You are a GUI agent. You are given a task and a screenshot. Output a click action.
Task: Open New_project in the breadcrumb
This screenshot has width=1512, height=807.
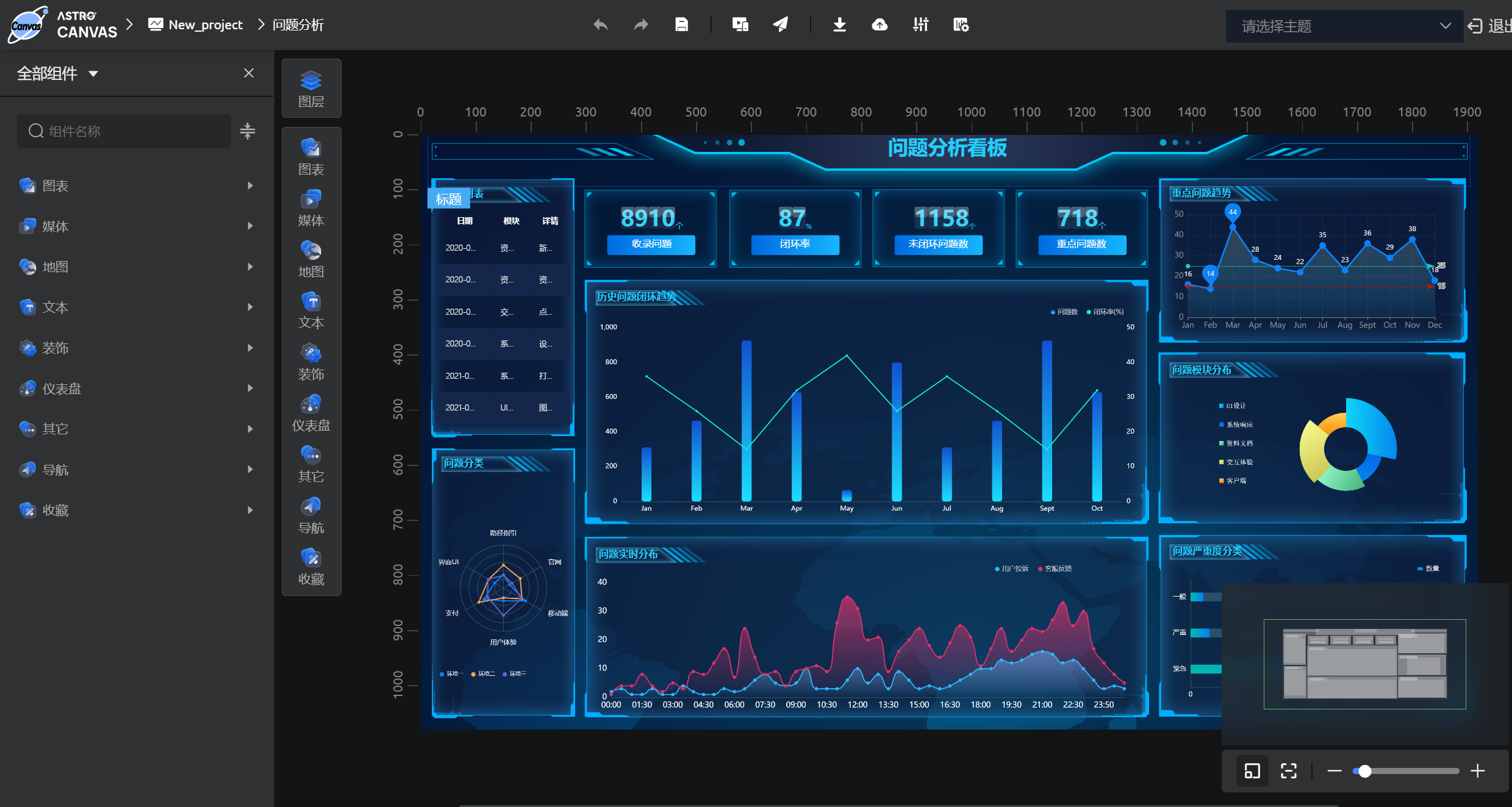coord(205,25)
